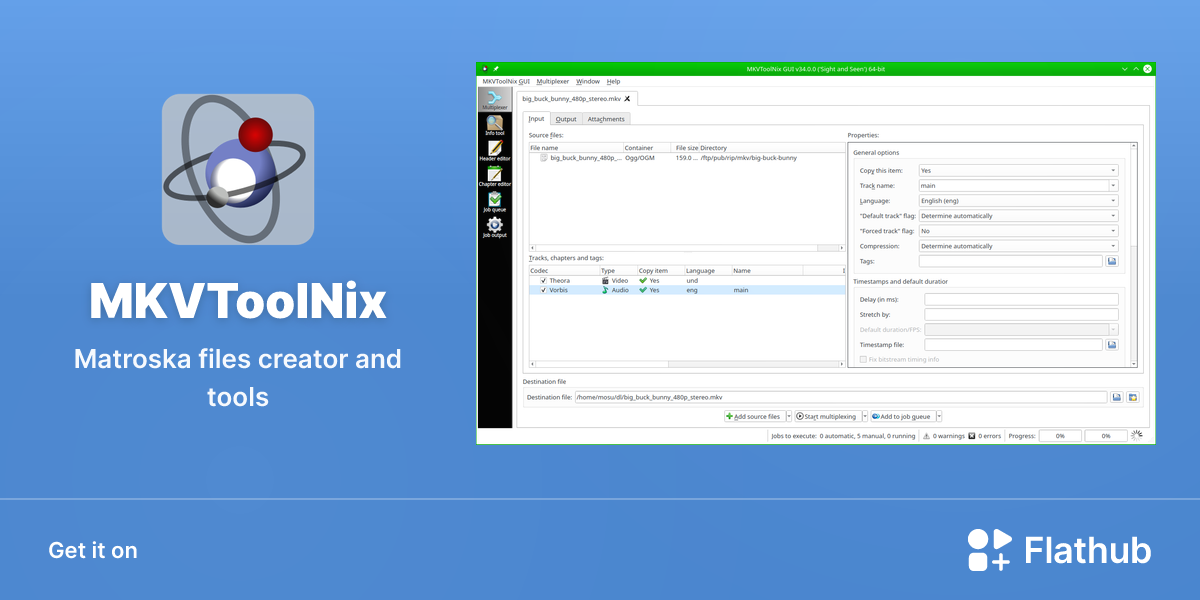Click the Flathub logo
1200x600 pixels.
pos(1060,550)
